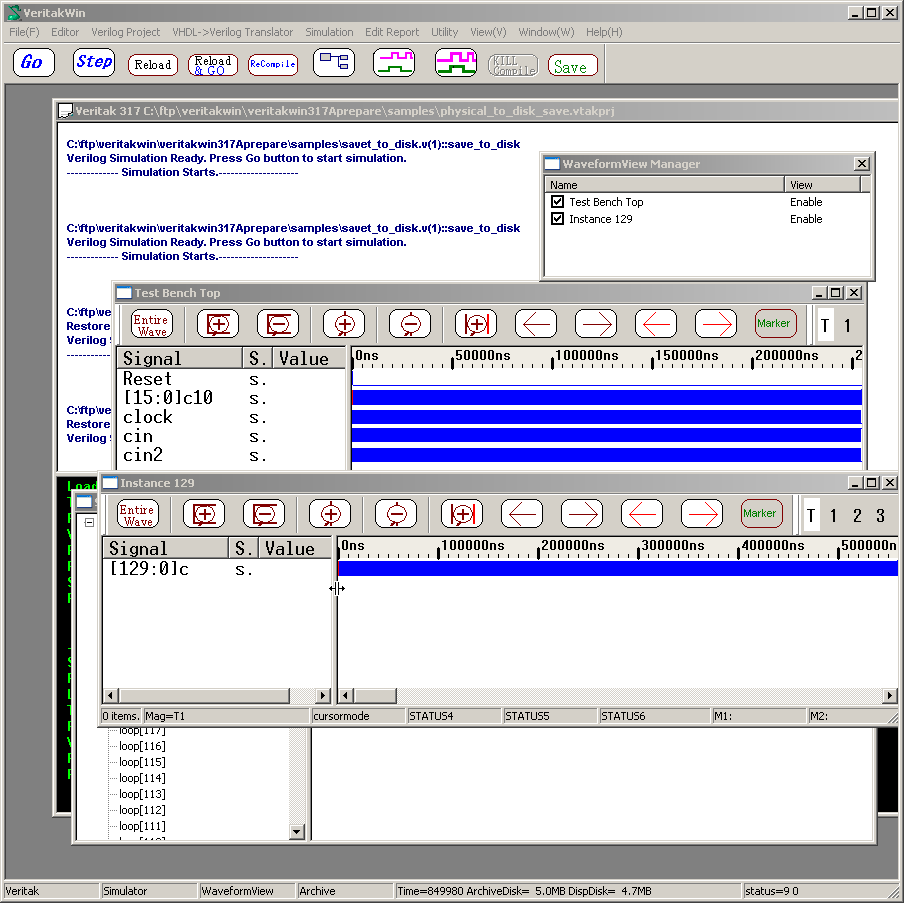Viewport: 904px width, 903px height.
Task: Open the Verilog Project menu
Action: (125, 32)
